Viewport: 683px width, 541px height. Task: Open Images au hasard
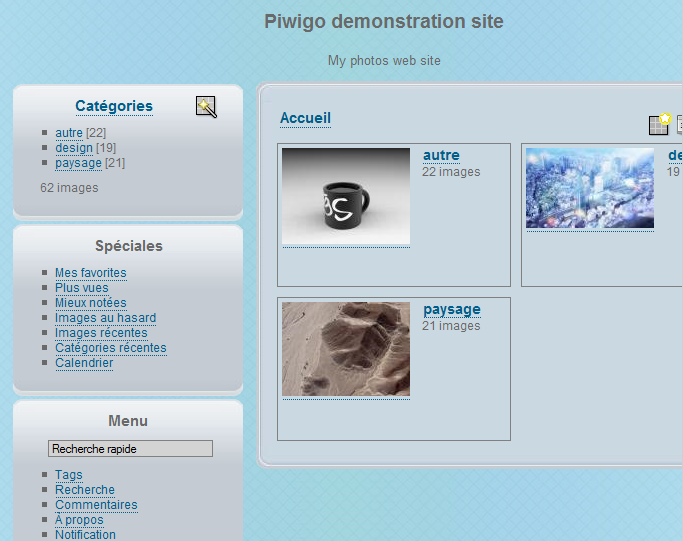105,318
